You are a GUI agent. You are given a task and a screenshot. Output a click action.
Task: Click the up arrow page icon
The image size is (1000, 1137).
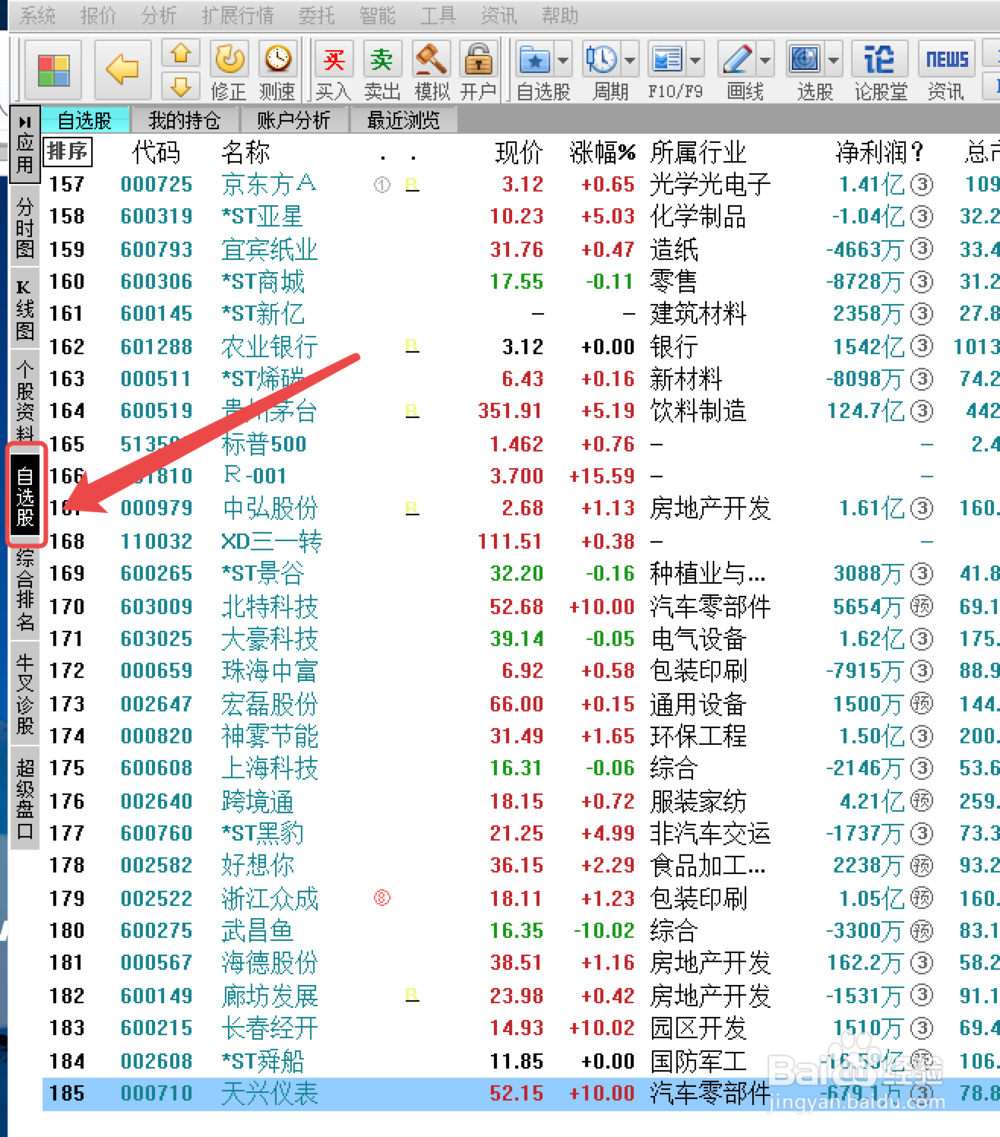point(180,54)
